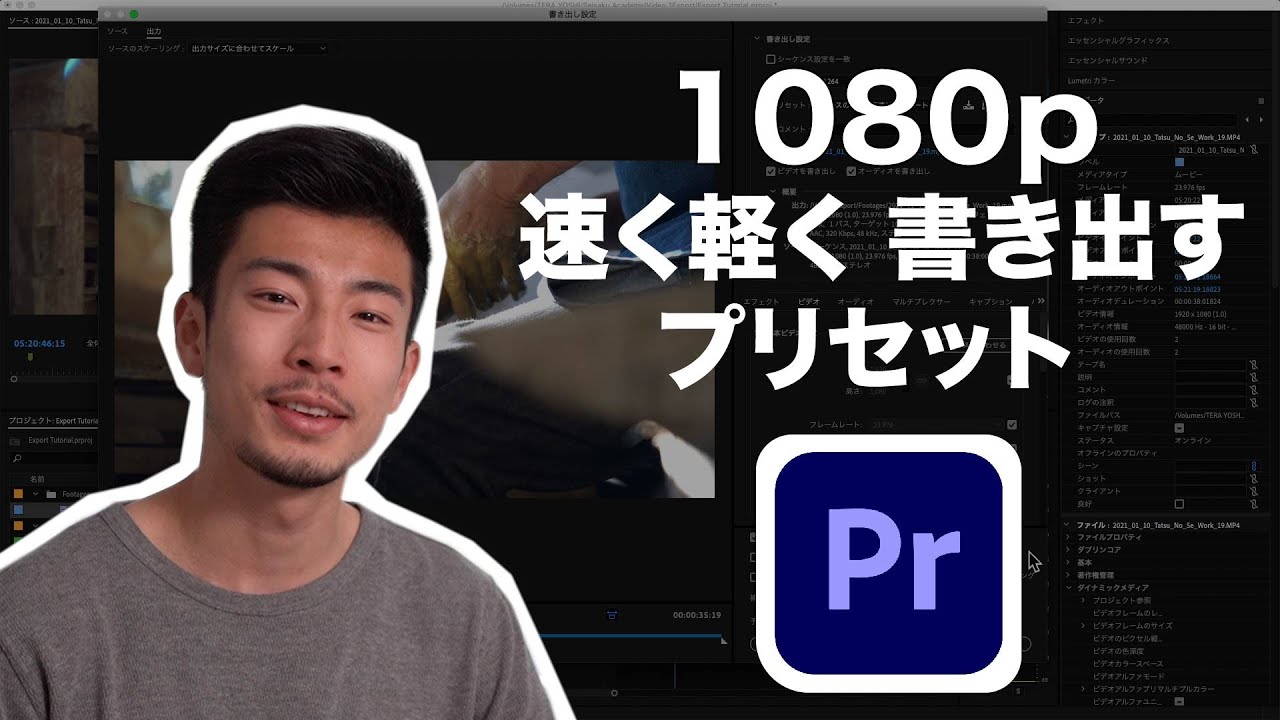
Task: Click the clip name field in metadata
Action: 1210,150
